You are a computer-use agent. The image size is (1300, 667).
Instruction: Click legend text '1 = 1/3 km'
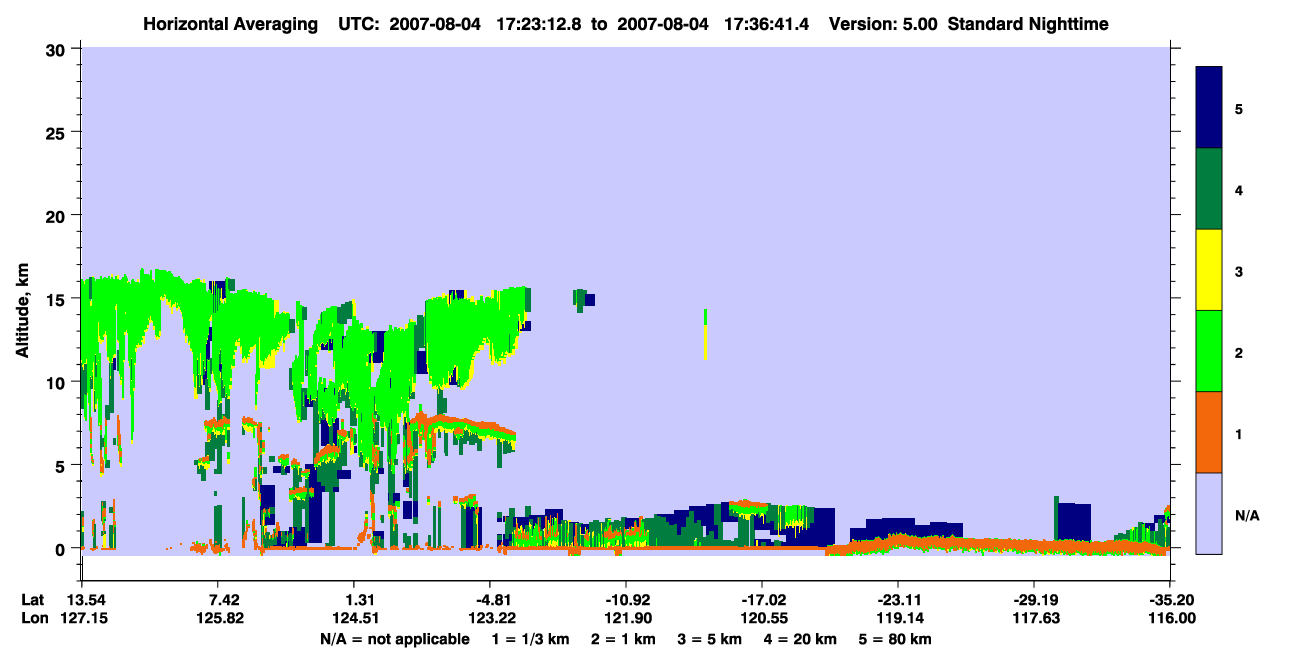click(x=532, y=639)
